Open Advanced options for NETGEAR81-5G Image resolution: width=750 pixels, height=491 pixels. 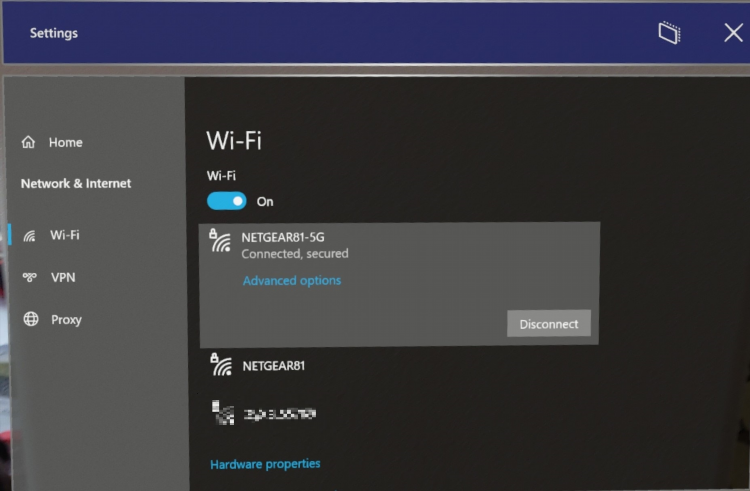coord(292,280)
